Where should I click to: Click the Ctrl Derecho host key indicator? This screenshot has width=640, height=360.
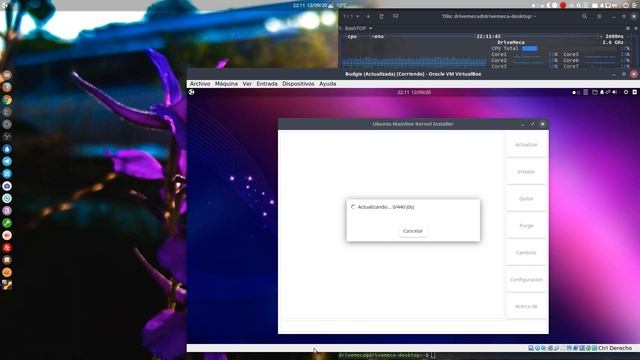pyautogui.click(x=615, y=348)
